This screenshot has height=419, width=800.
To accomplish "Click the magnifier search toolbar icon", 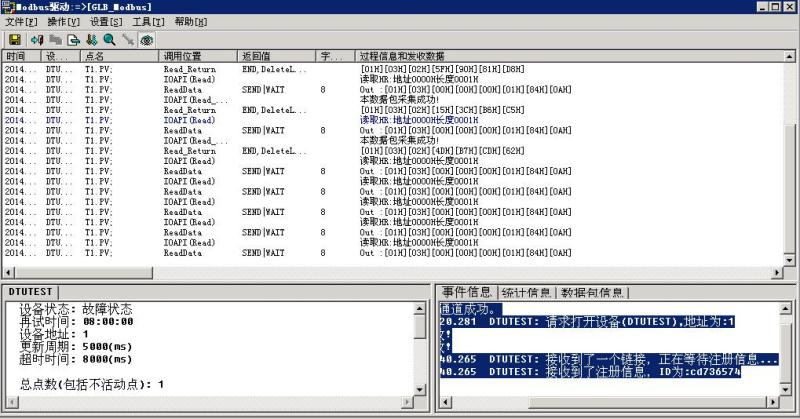I will pyautogui.click(x=109, y=40).
